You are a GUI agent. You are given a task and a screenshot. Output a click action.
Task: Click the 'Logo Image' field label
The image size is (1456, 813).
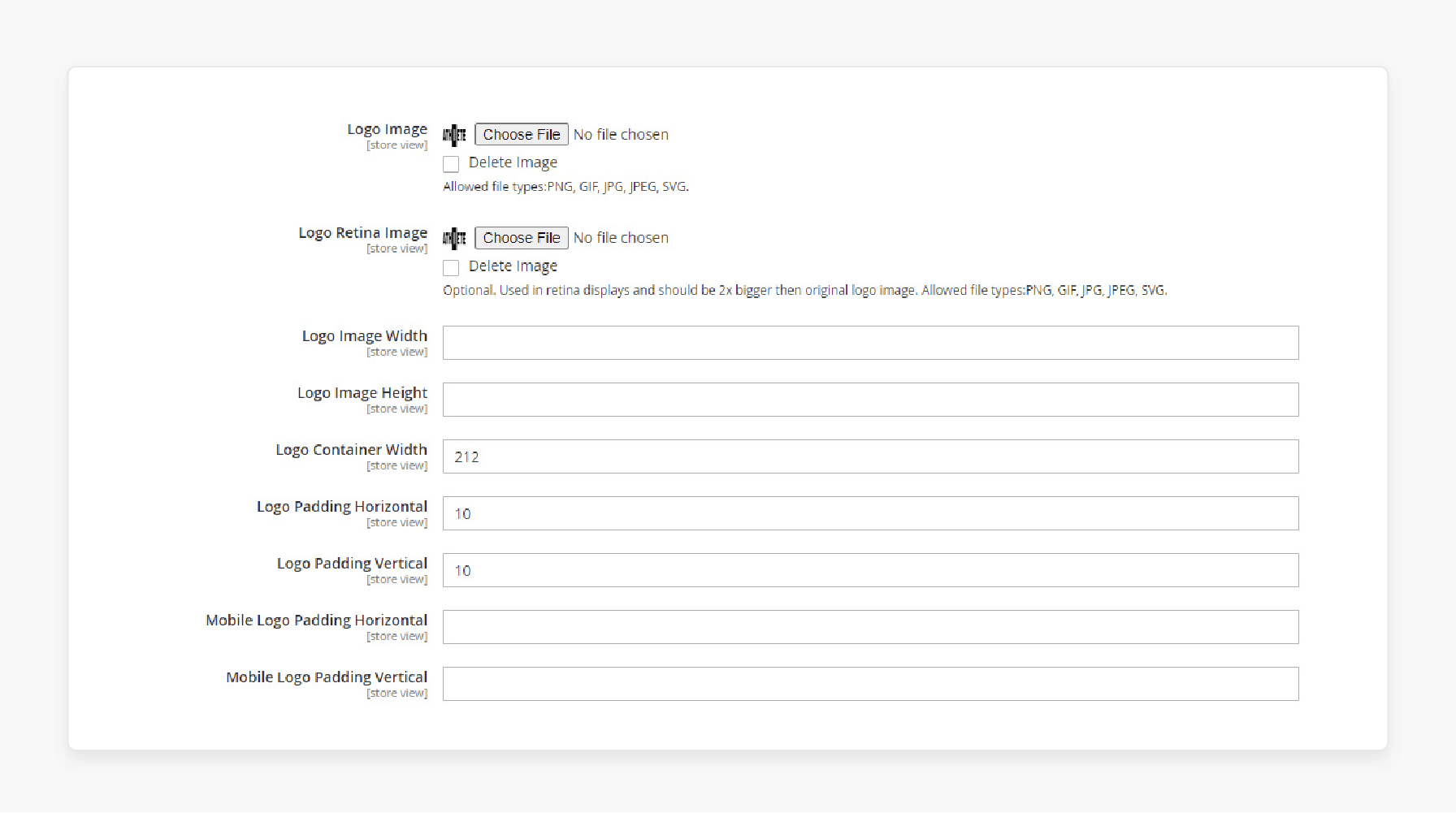pos(387,129)
